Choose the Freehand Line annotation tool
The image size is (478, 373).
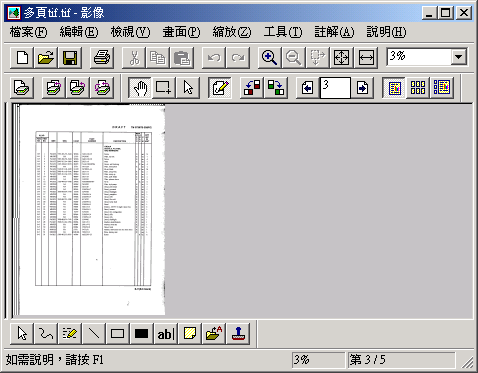45,333
